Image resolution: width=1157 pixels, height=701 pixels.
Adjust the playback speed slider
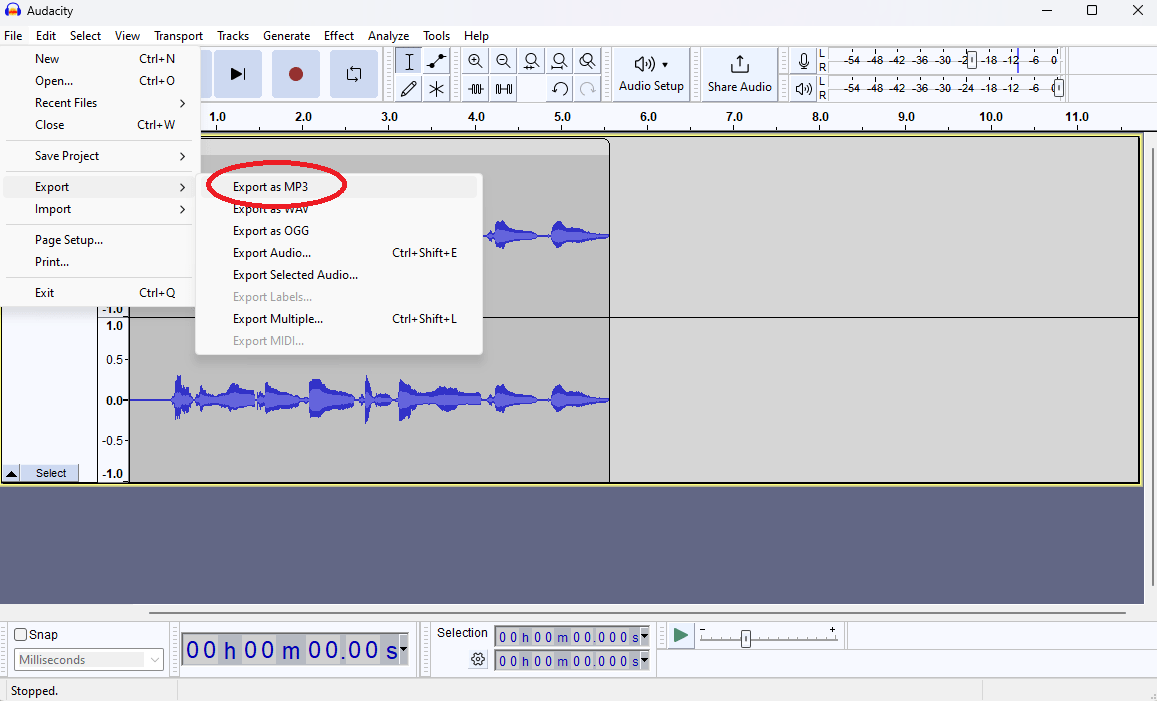746,638
